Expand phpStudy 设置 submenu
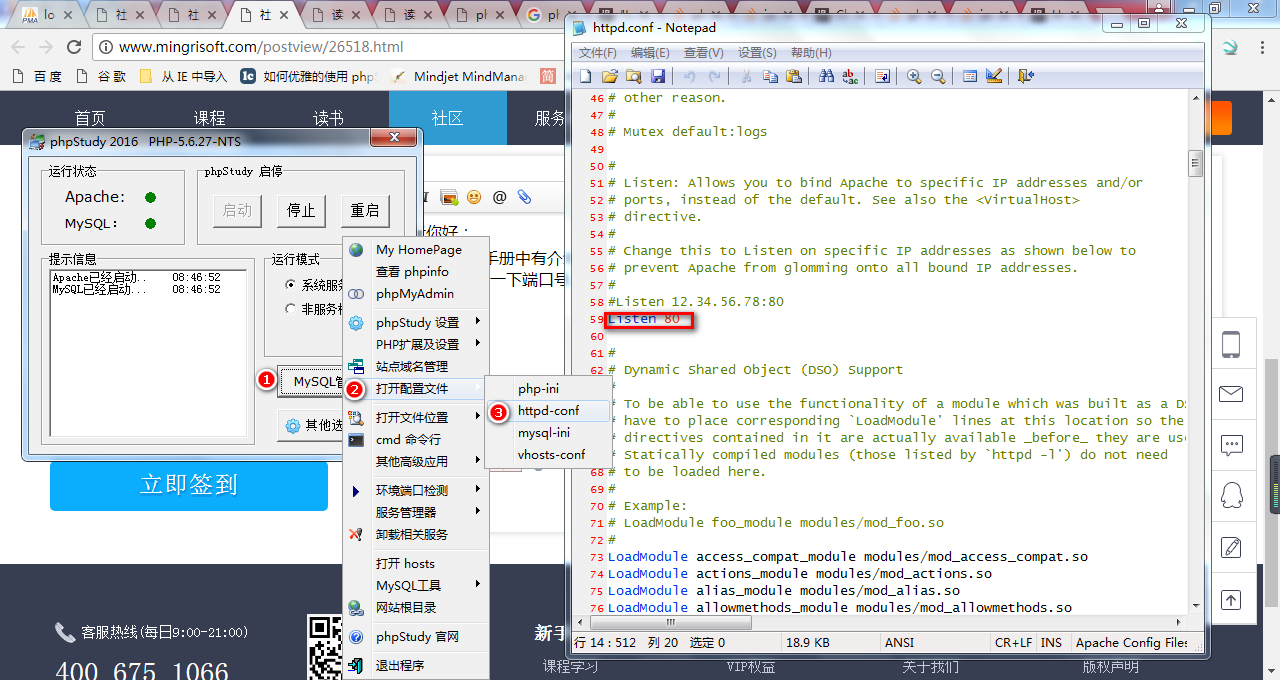This screenshot has height=680, width=1280. (415, 322)
